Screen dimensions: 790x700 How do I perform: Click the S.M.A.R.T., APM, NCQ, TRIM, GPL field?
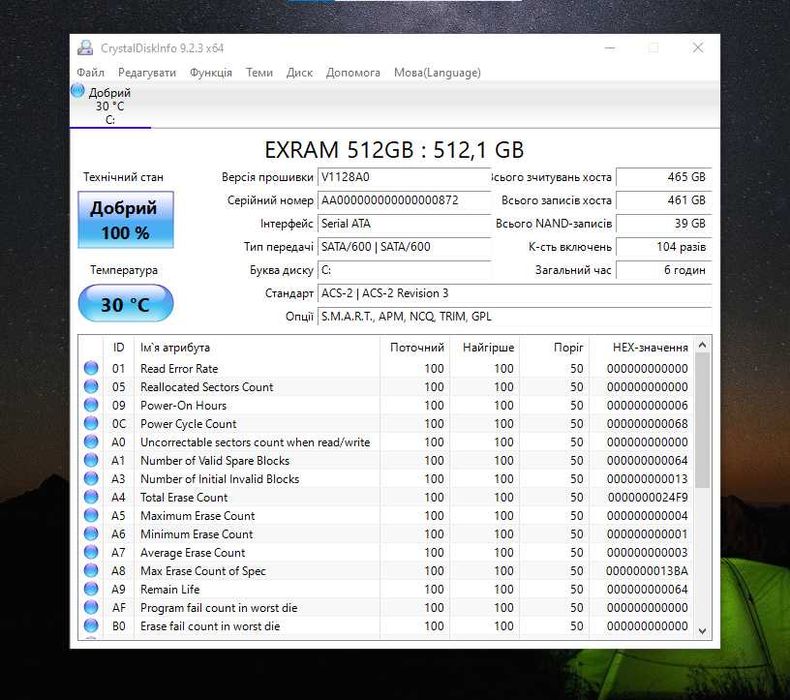click(x=514, y=316)
